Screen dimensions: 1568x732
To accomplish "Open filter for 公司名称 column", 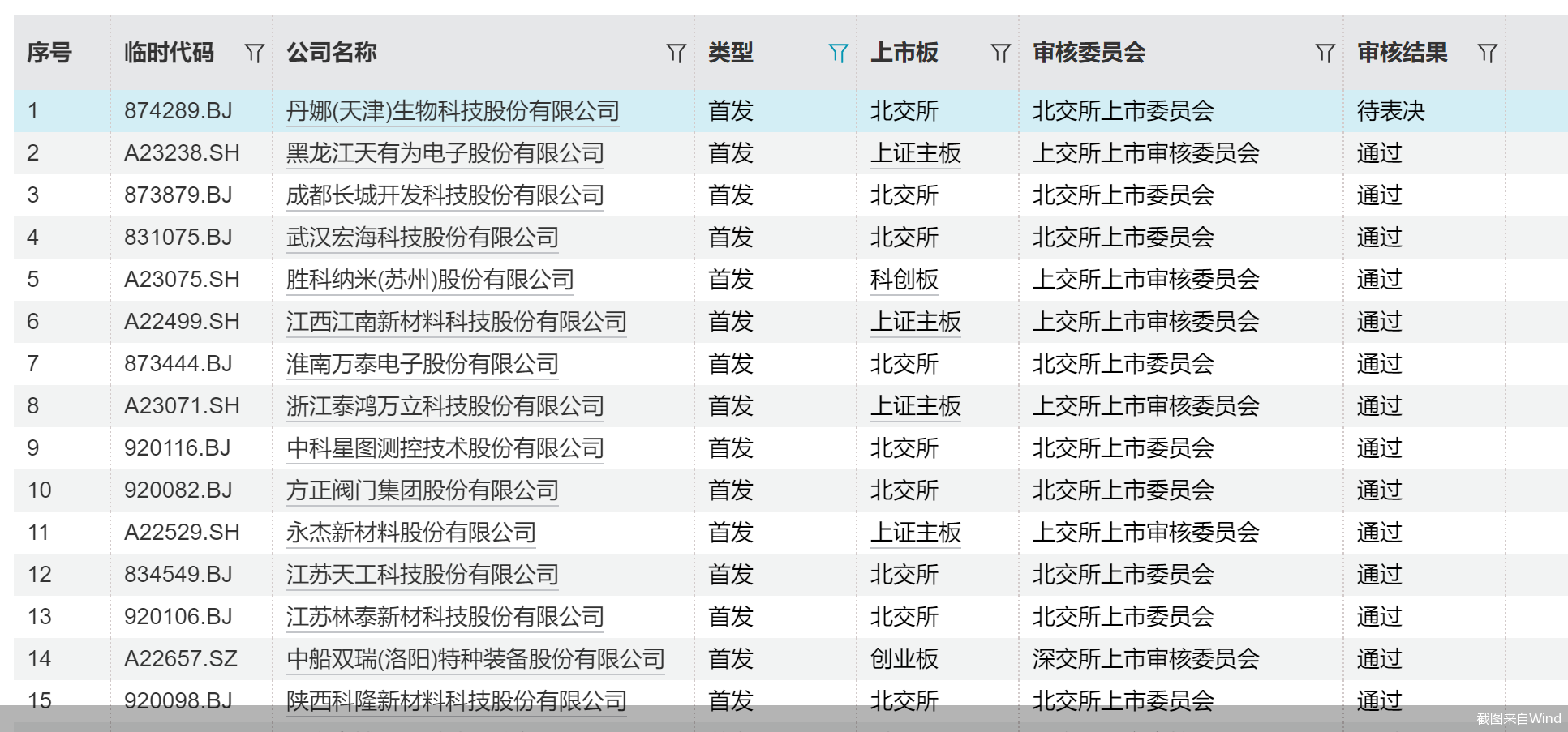I will (x=676, y=54).
